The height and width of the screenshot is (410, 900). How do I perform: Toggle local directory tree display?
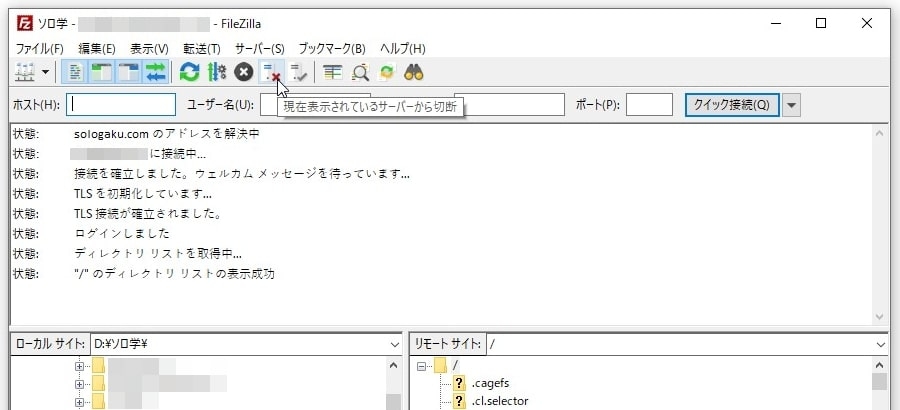pos(102,72)
